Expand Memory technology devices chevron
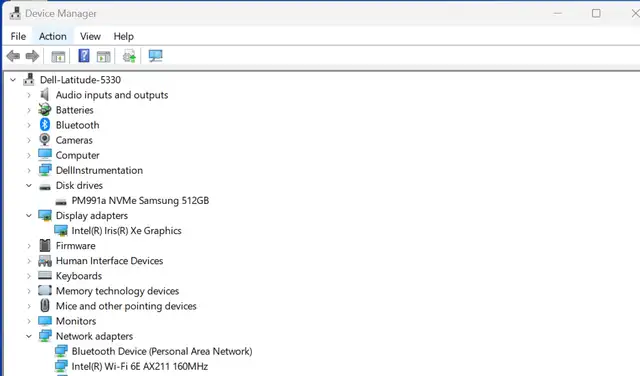The width and height of the screenshot is (640, 376). (x=29, y=291)
